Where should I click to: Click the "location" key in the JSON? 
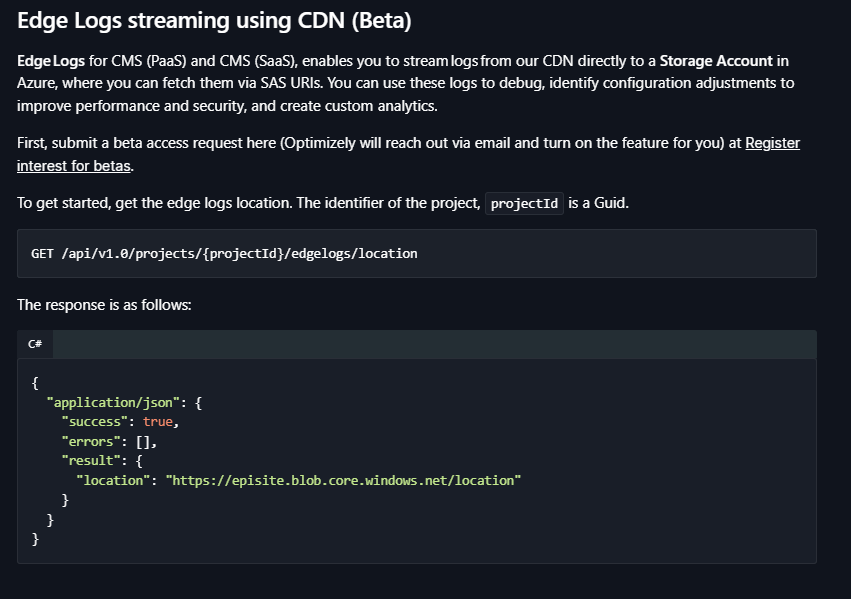coord(114,480)
